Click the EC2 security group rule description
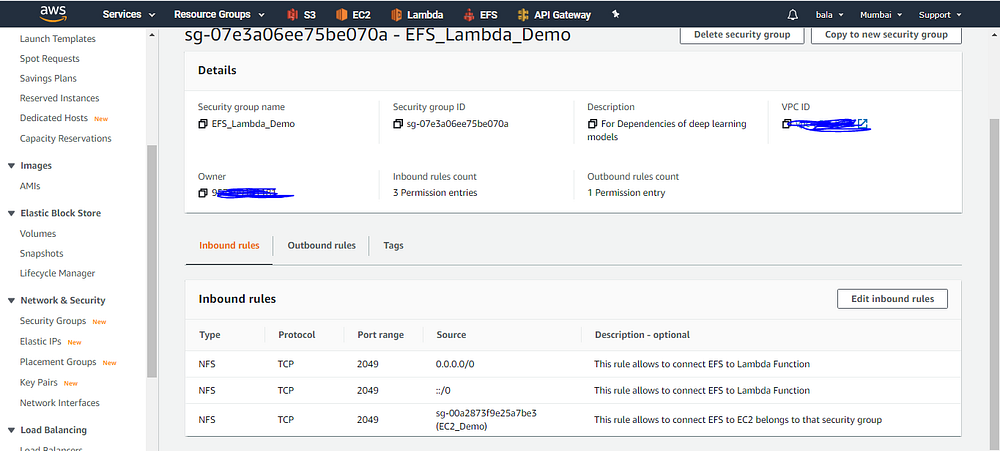Image resolution: width=1000 pixels, height=451 pixels. point(738,420)
